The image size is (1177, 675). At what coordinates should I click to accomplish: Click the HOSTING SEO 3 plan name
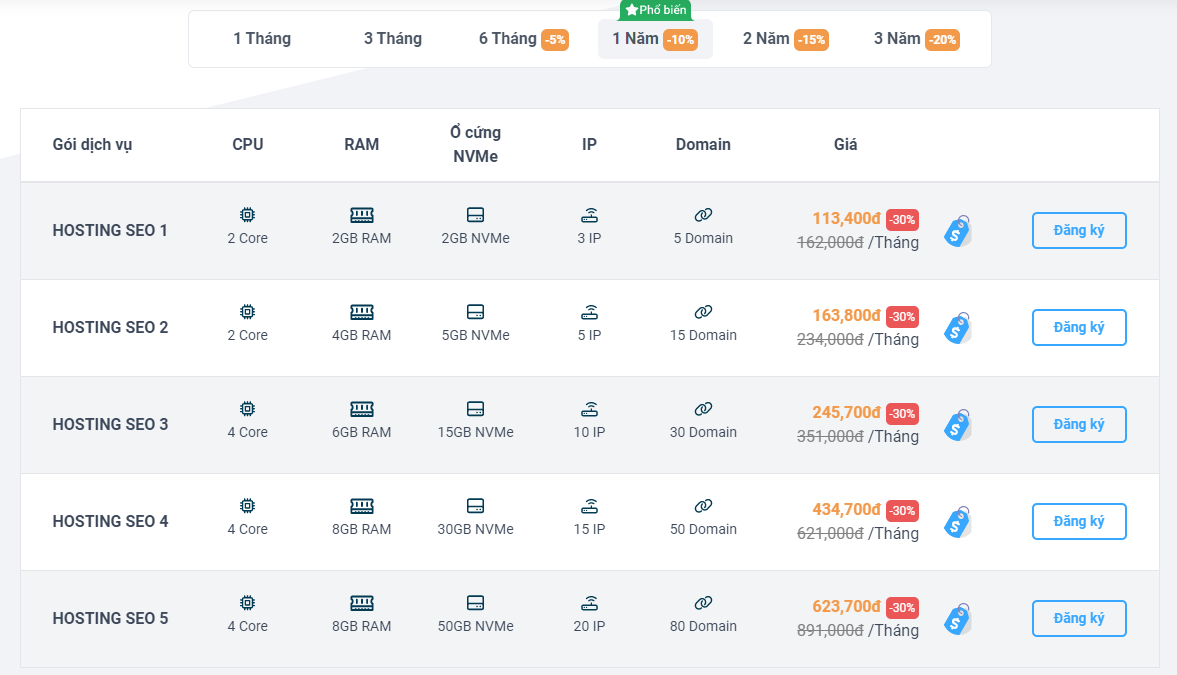[110, 424]
